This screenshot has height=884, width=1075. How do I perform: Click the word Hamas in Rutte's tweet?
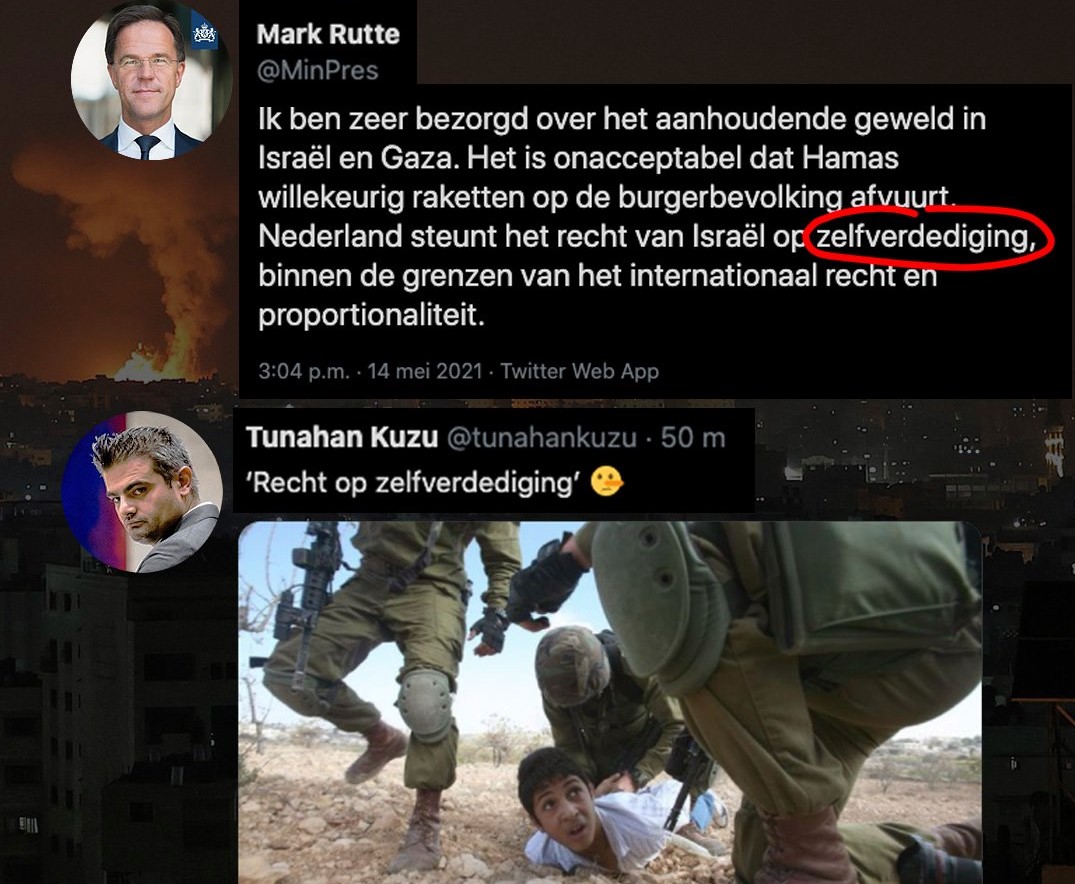click(x=850, y=158)
